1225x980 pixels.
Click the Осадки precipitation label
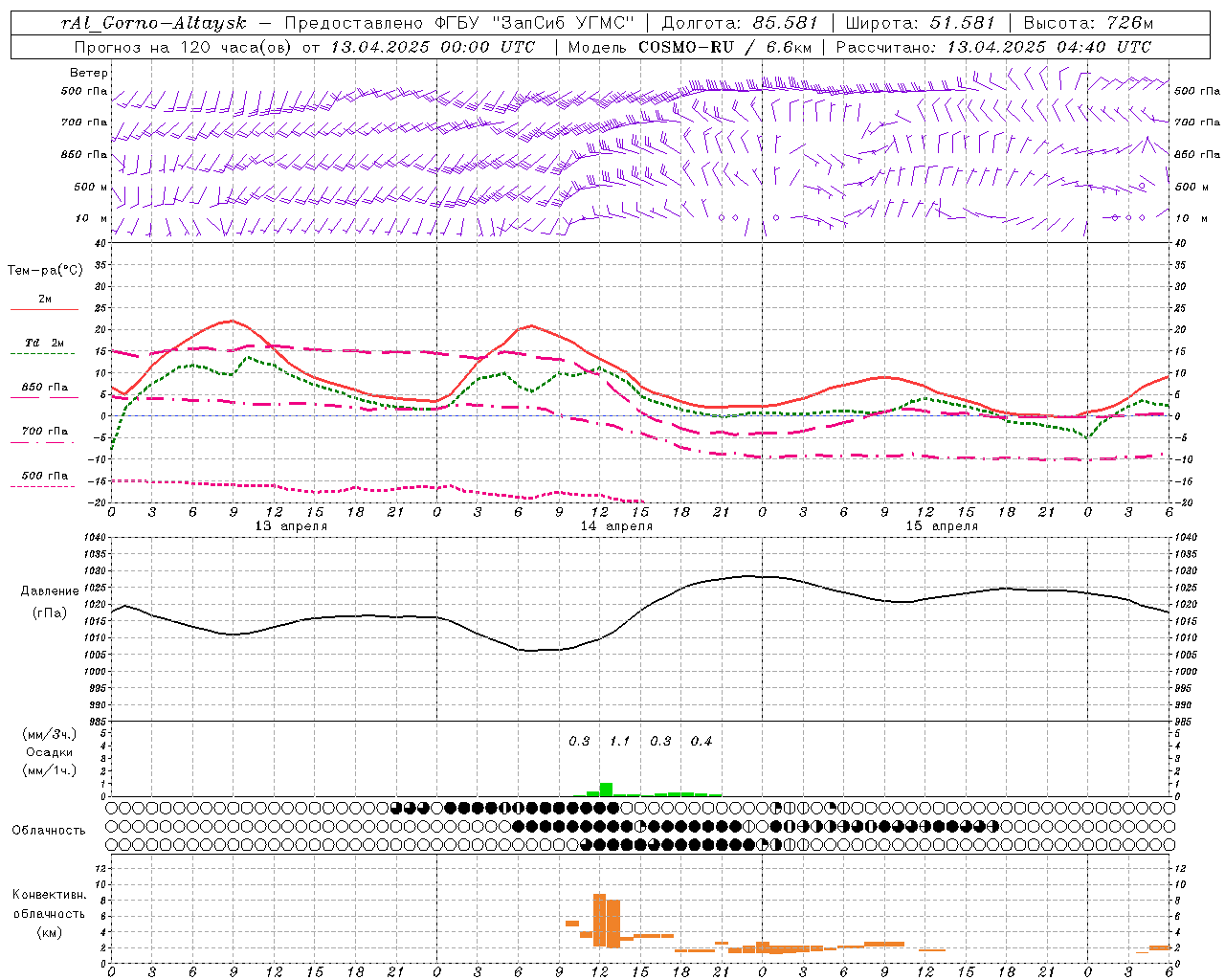coord(50,753)
